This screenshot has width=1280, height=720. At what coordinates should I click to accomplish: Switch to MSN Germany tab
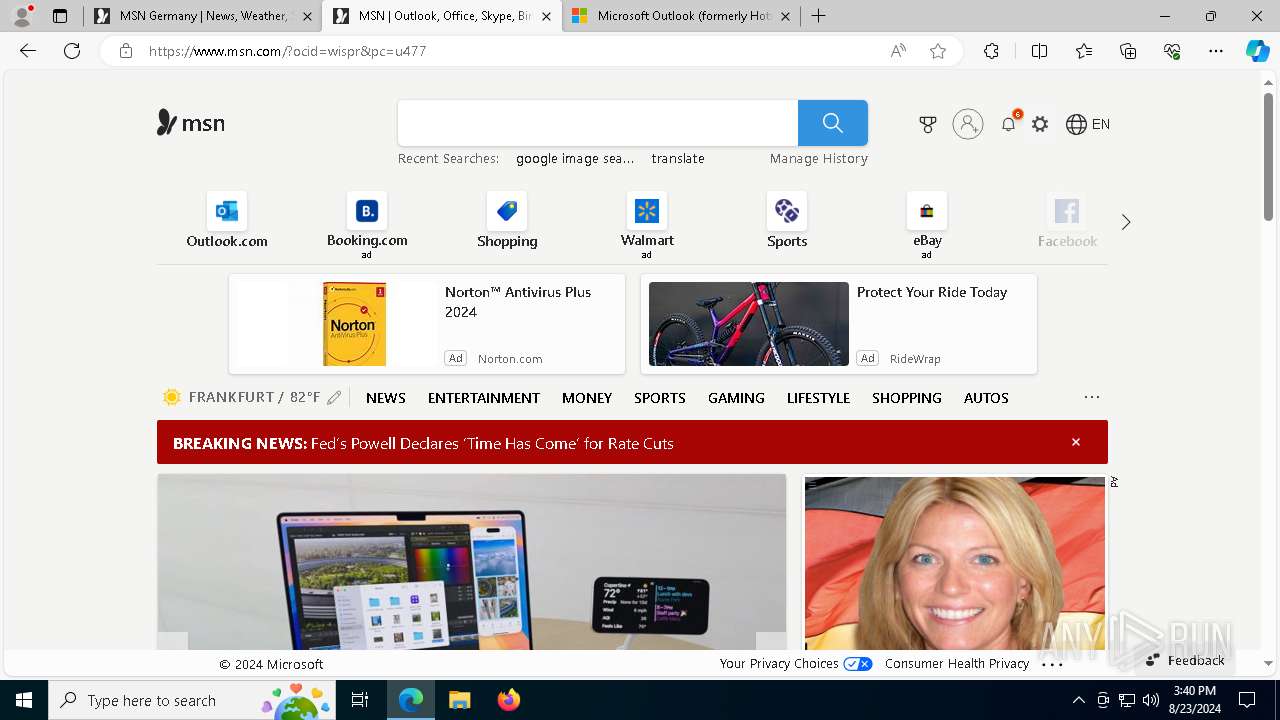(203, 16)
